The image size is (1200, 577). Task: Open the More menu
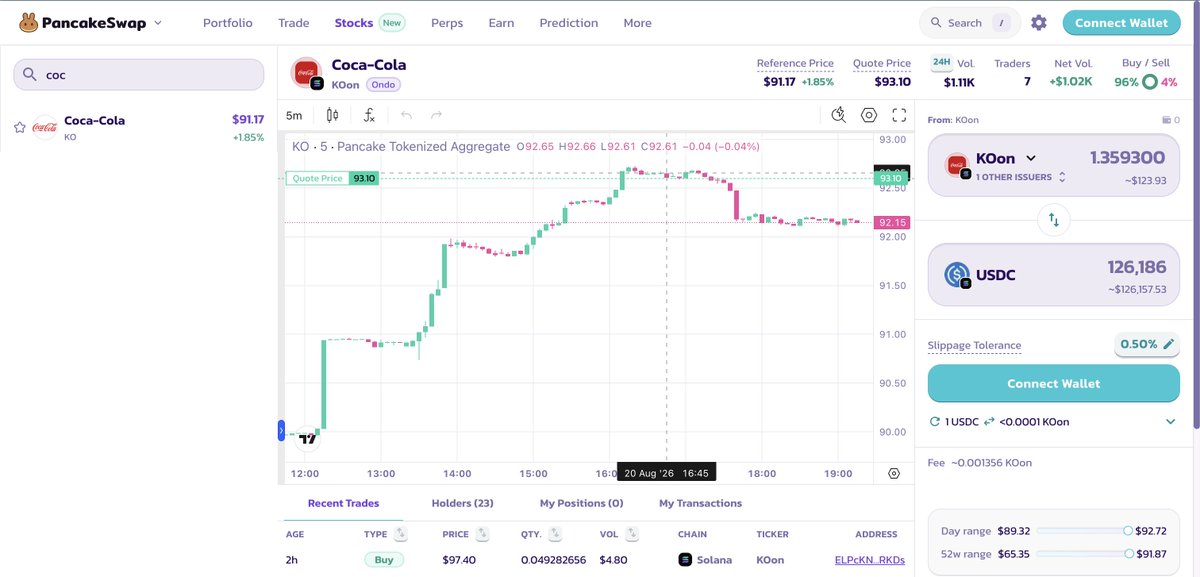tap(637, 22)
